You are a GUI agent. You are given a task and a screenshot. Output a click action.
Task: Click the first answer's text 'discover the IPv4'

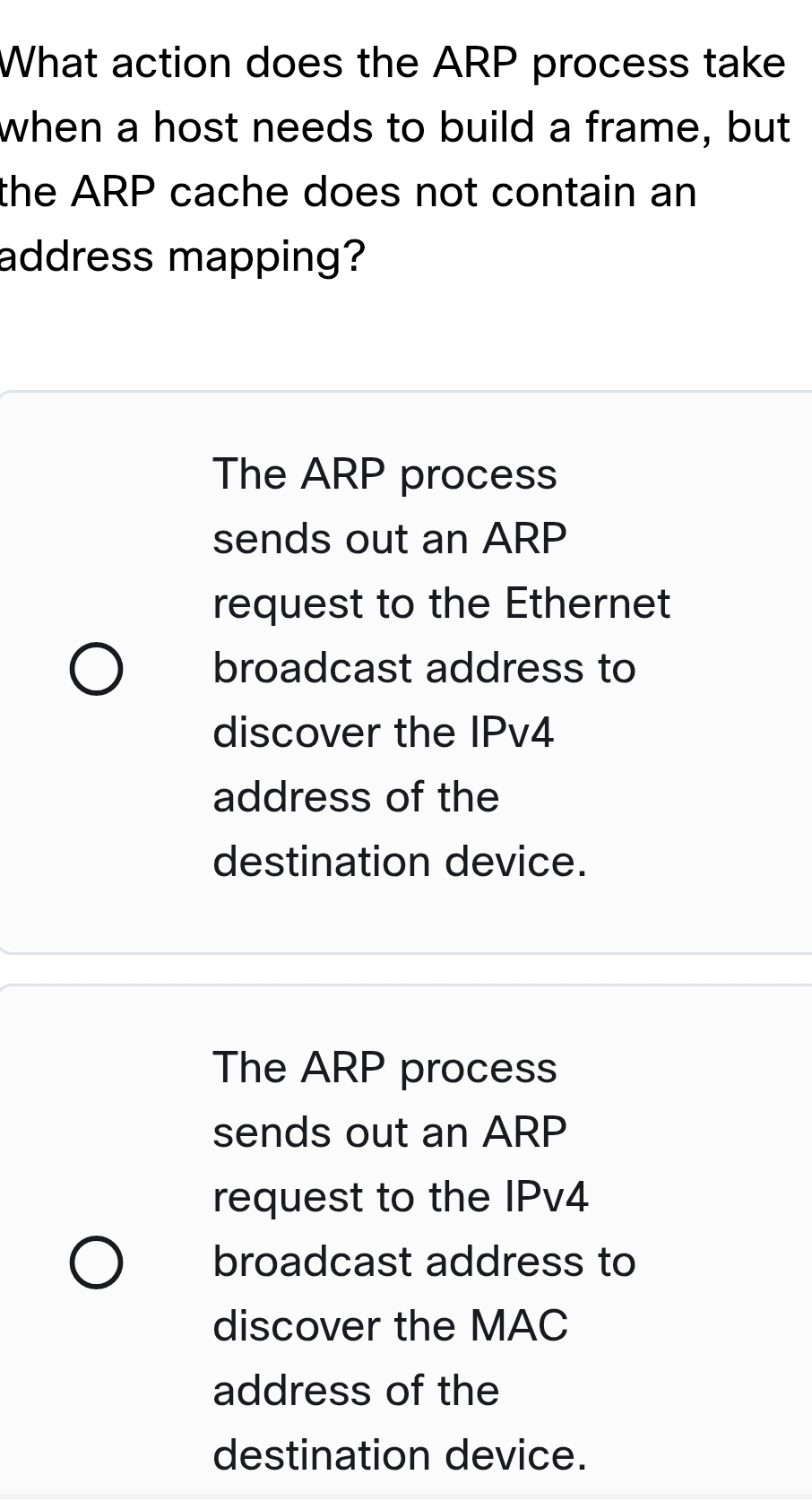(384, 733)
